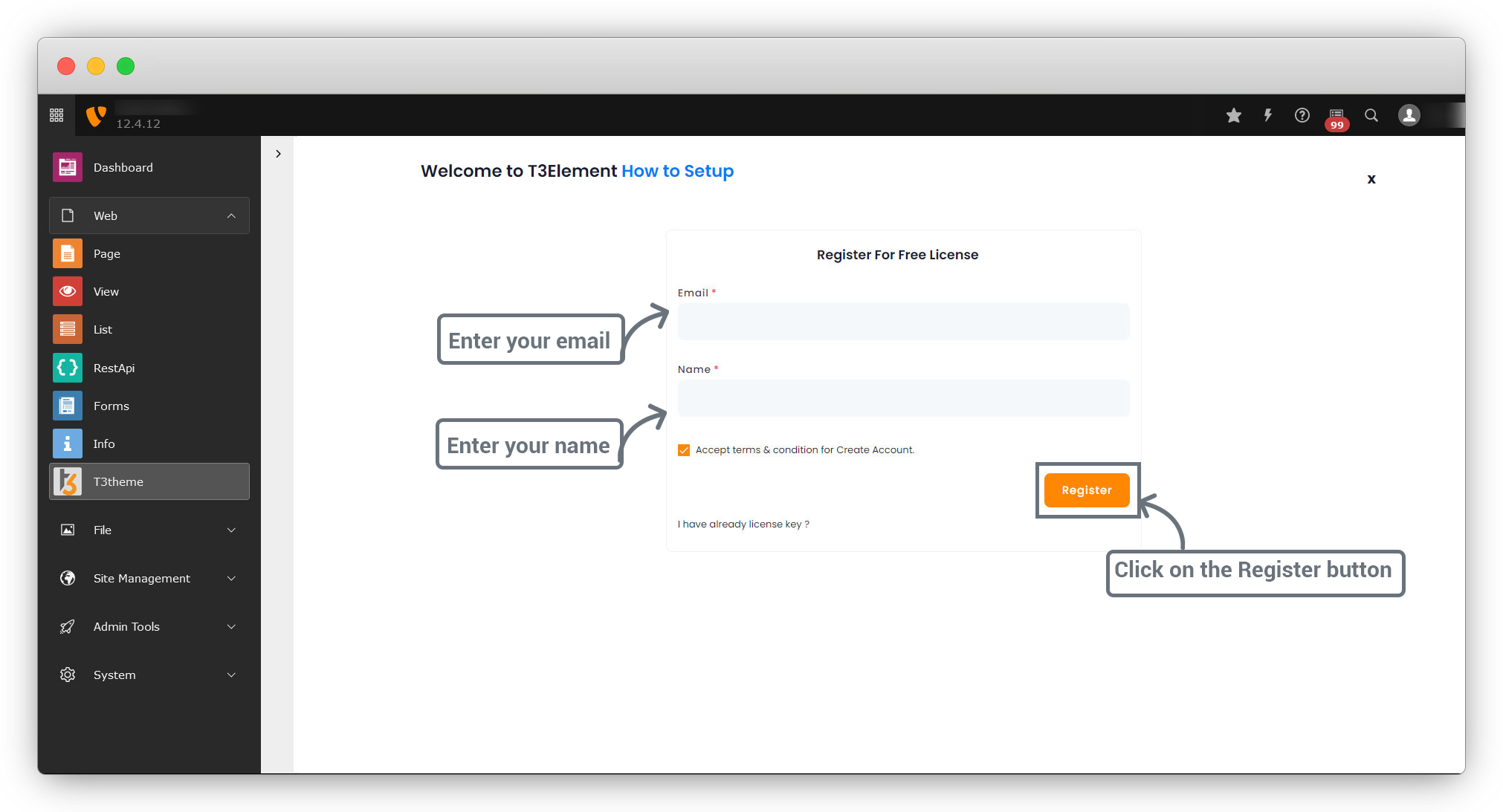Click the Dashboard module icon
Screen dimensions: 1503x812
point(68,167)
